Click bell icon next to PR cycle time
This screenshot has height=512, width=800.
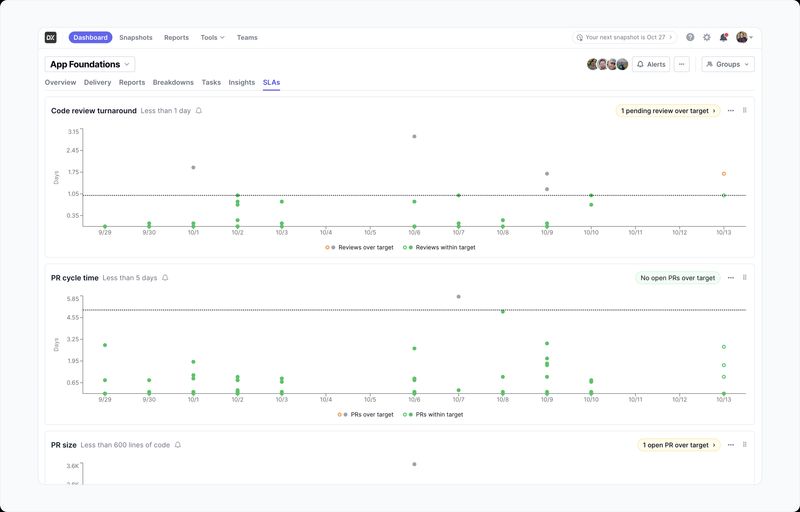(x=165, y=278)
